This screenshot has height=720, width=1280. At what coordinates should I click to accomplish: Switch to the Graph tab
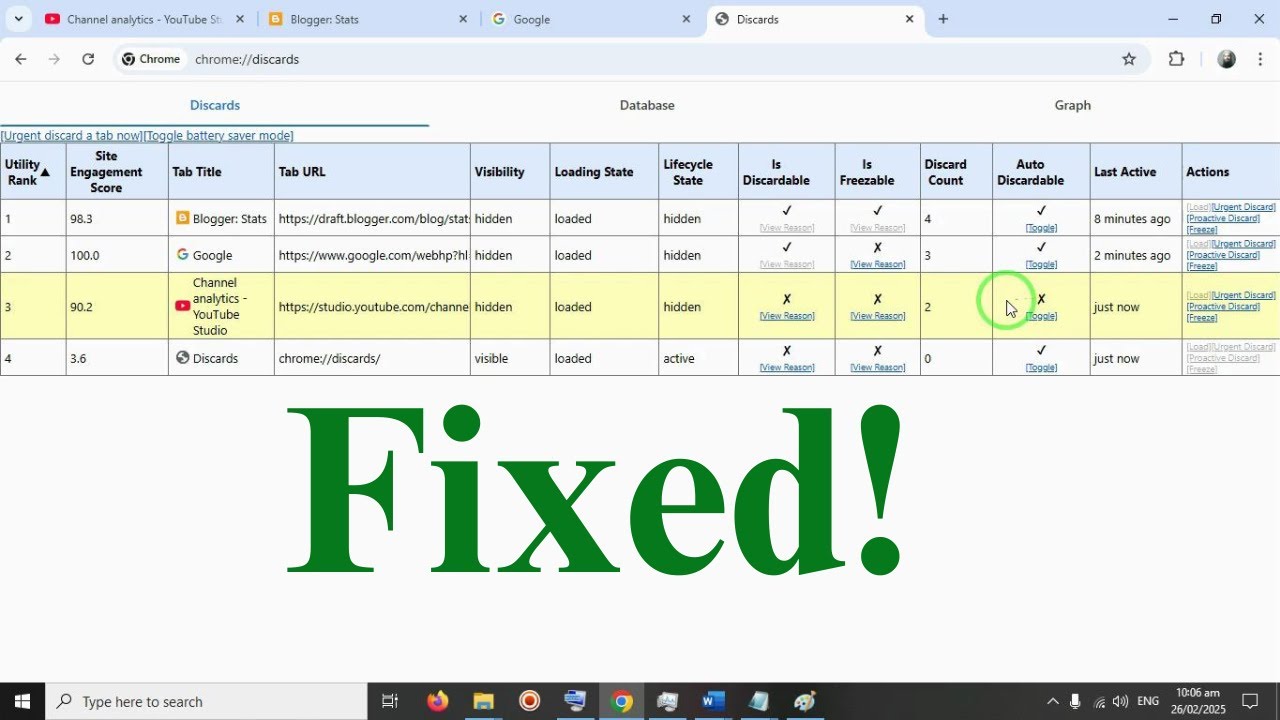point(1072,105)
